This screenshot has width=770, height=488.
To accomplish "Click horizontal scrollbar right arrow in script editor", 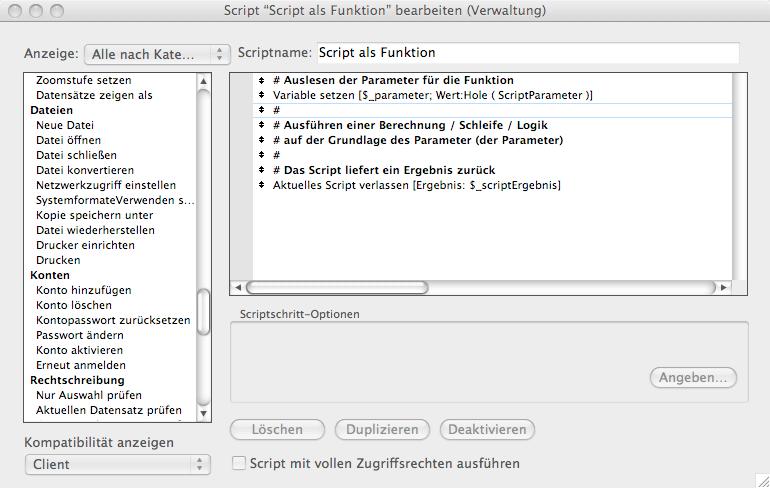I will 723,287.
